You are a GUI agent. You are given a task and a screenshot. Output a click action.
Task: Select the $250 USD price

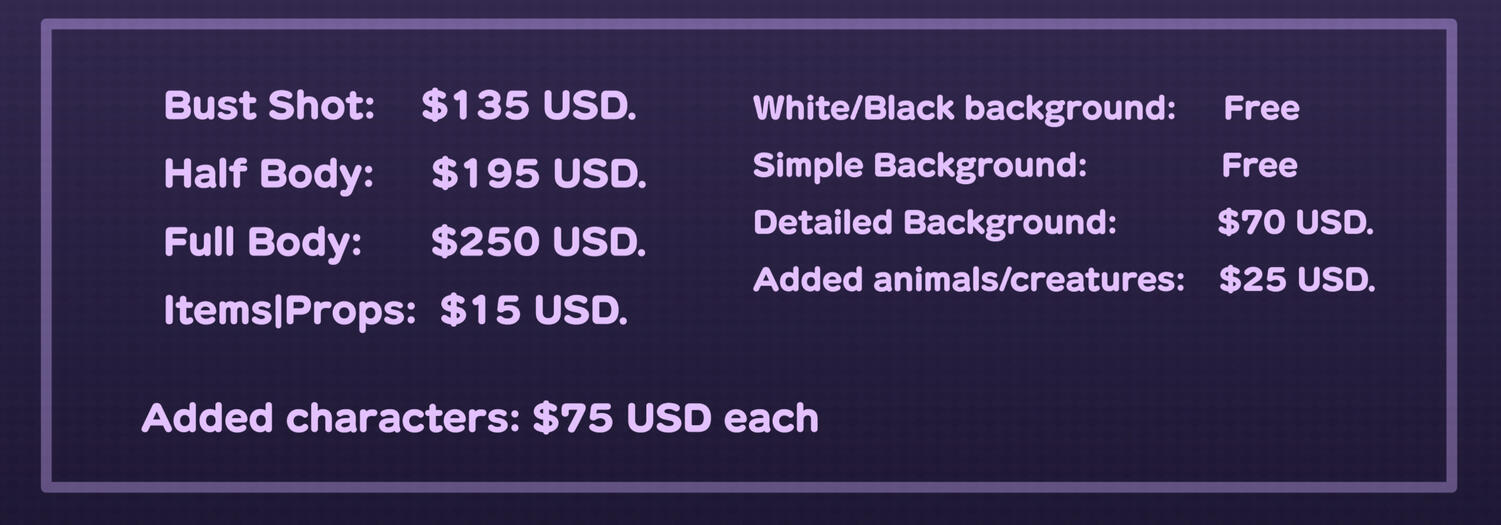point(538,242)
